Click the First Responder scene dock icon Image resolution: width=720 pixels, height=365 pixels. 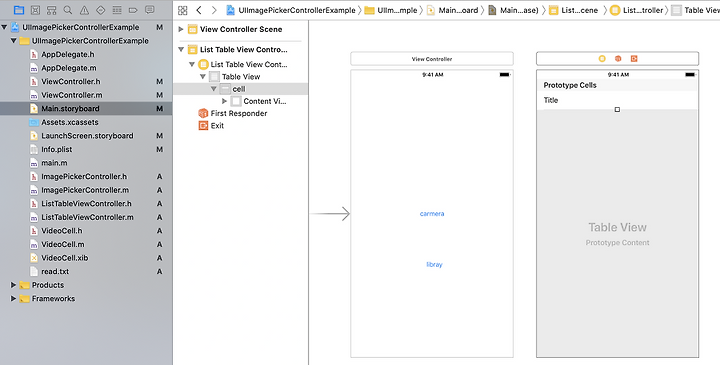pos(618,59)
